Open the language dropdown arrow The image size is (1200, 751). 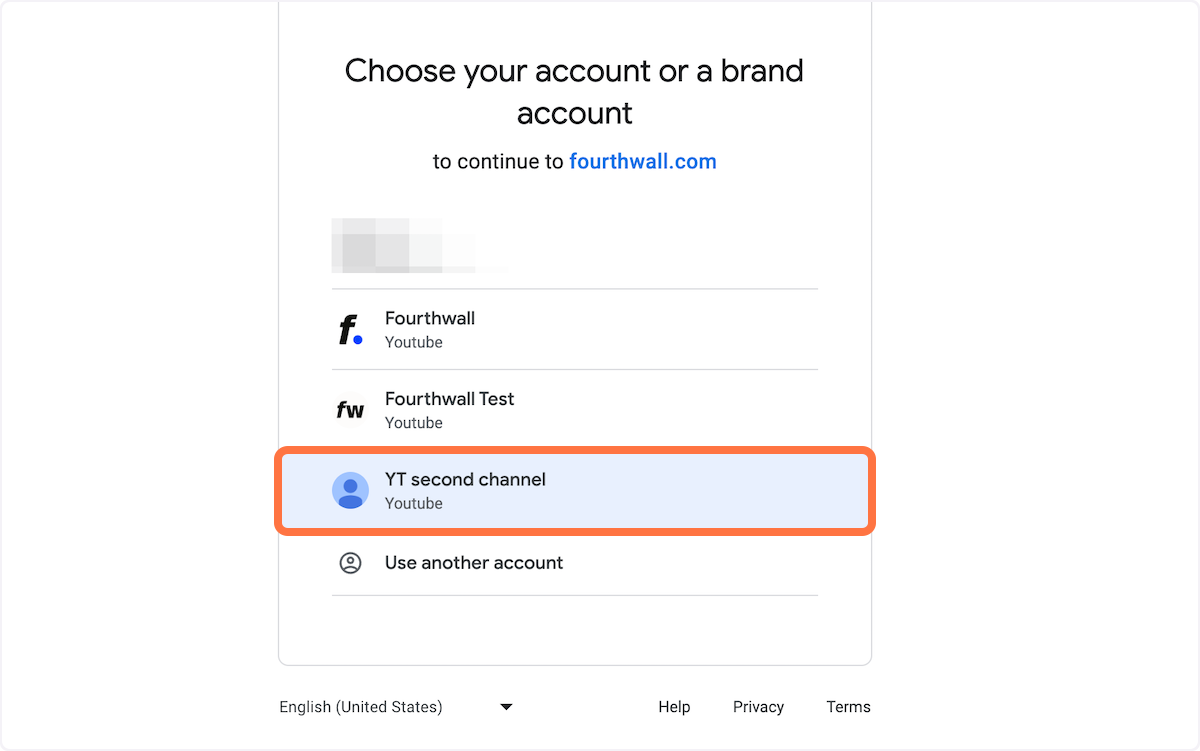point(506,707)
